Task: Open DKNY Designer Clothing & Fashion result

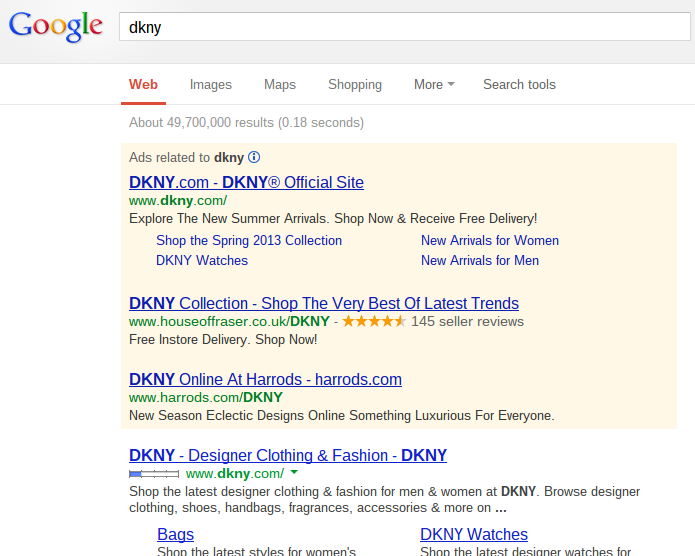Action: [288, 455]
